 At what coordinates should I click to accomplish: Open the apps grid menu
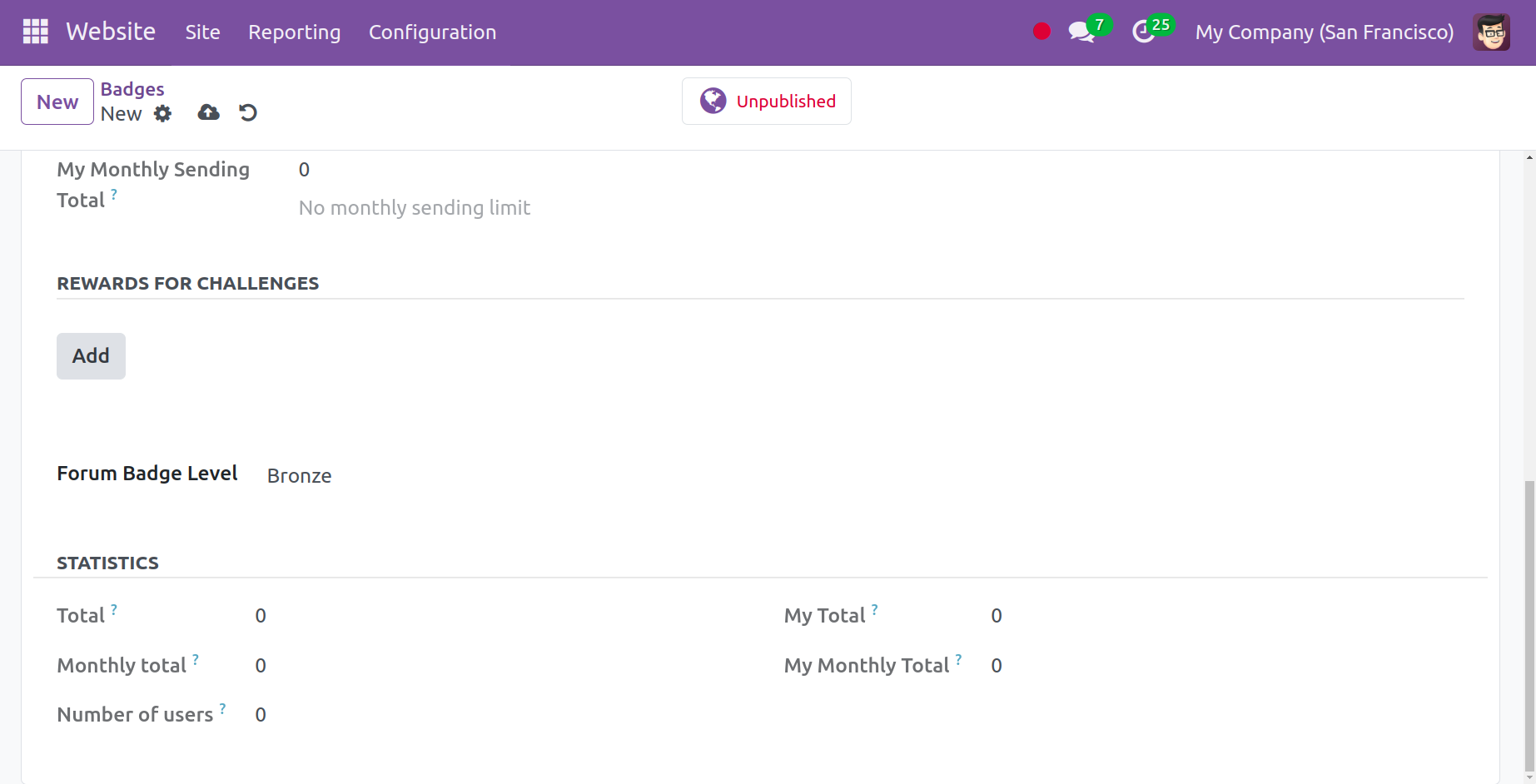point(35,32)
